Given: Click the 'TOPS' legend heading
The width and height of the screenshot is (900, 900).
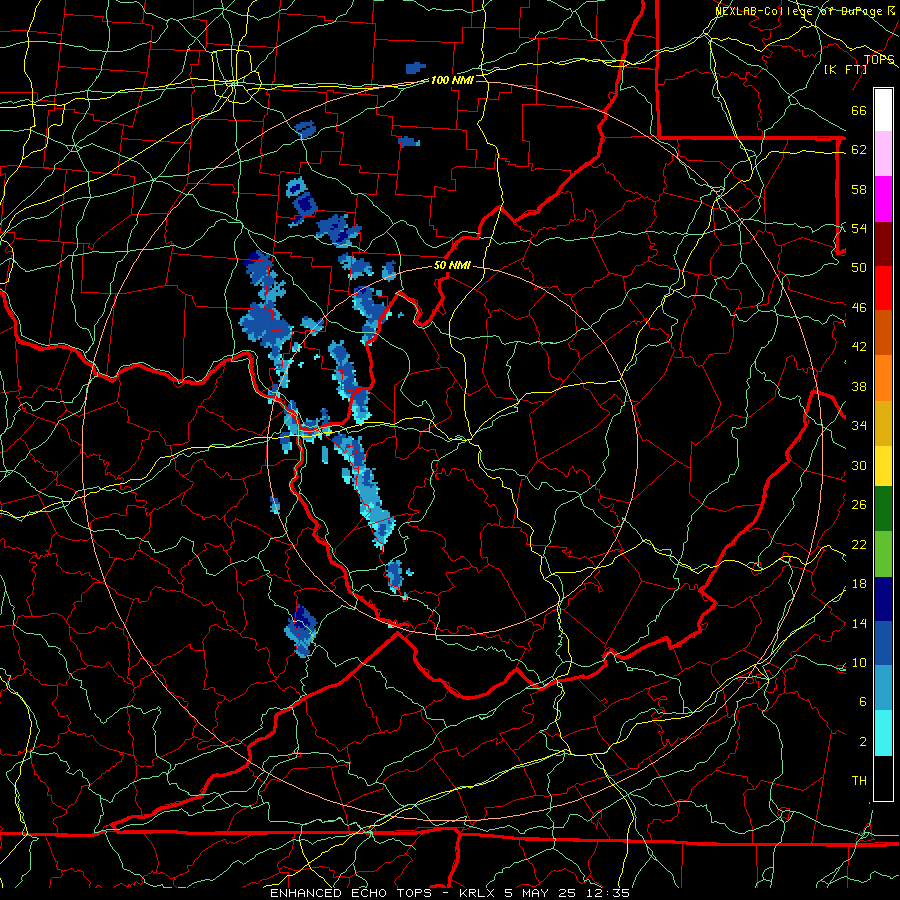Looking at the screenshot, I should click(x=879, y=60).
